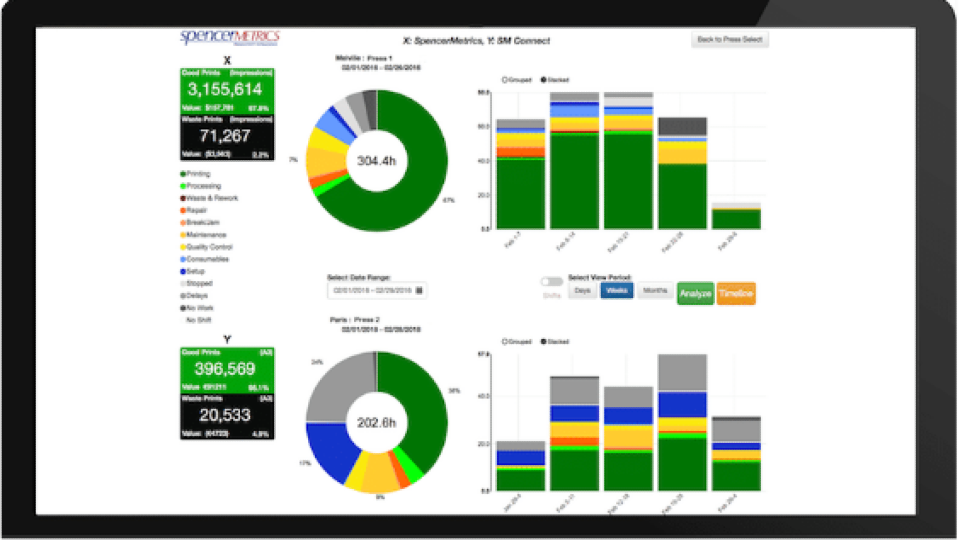The image size is (960, 540).
Task: Toggle the Setup legend marker
Action: [183, 271]
